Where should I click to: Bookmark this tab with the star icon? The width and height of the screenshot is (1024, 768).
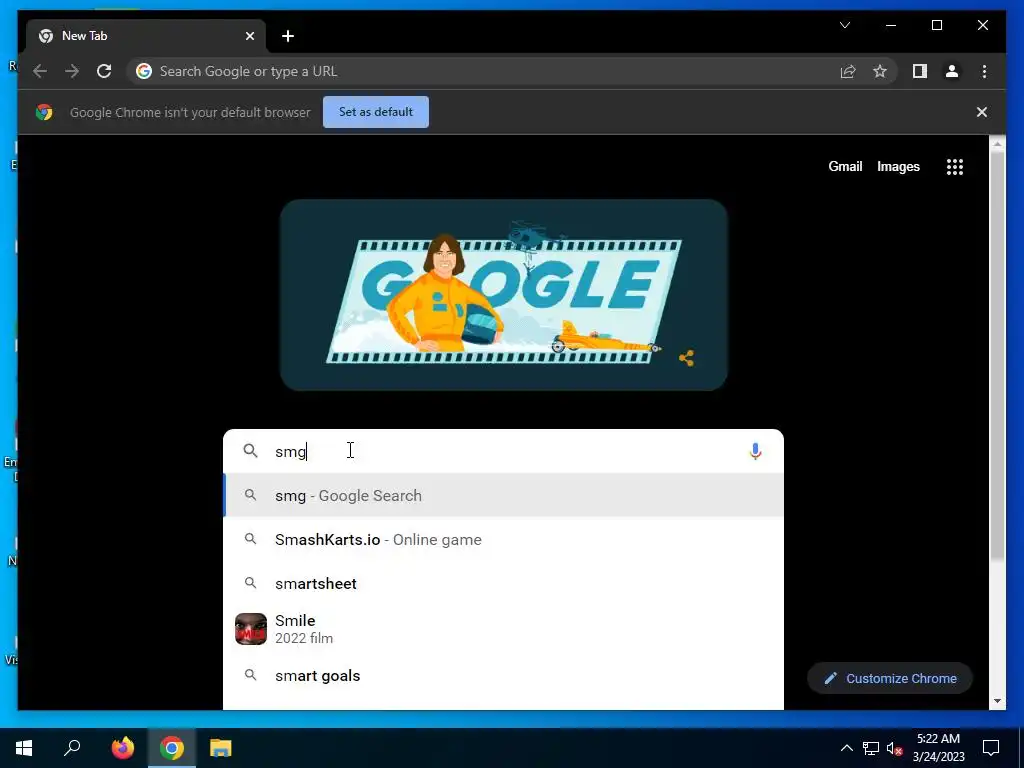tap(880, 71)
